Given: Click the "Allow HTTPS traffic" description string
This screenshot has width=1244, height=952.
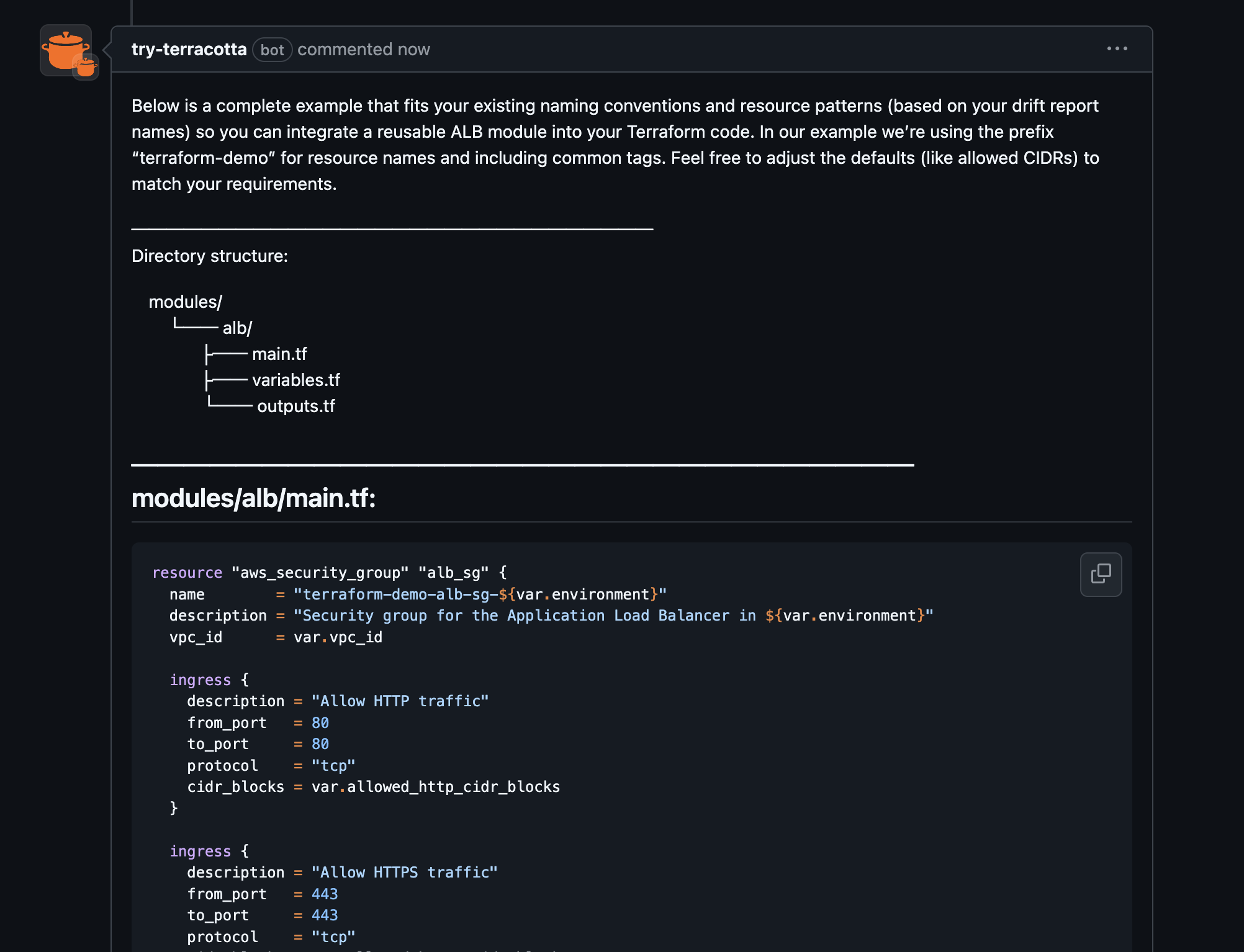Looking at the screenshot, I should 404,873.
